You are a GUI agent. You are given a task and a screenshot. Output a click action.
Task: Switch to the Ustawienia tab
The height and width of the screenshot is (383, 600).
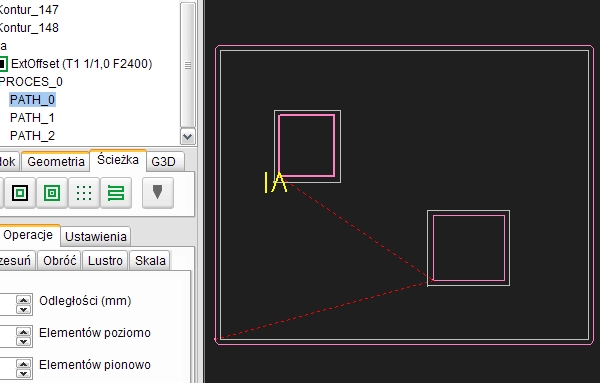point(96,236)
